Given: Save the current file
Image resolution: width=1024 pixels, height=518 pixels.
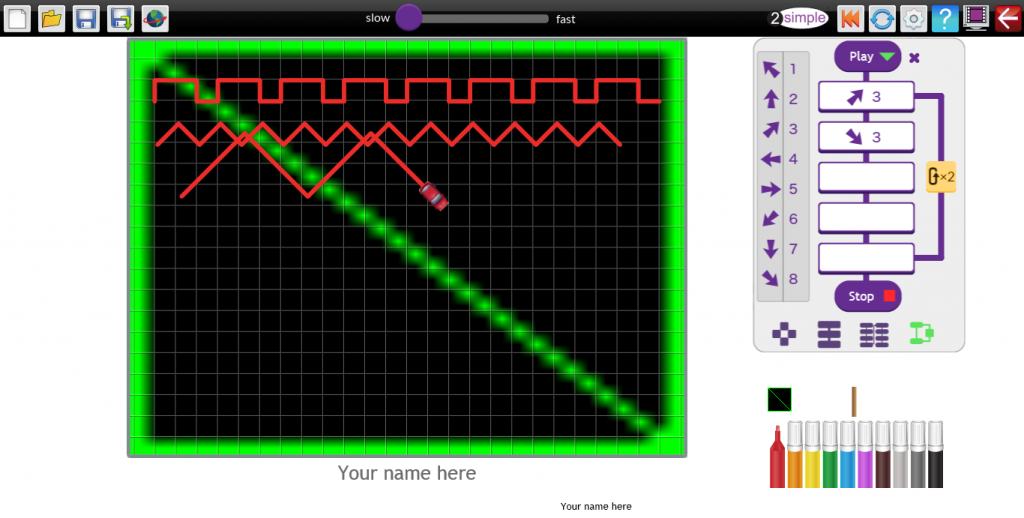Looking at the screenshot, I should [x=86, y=19].
